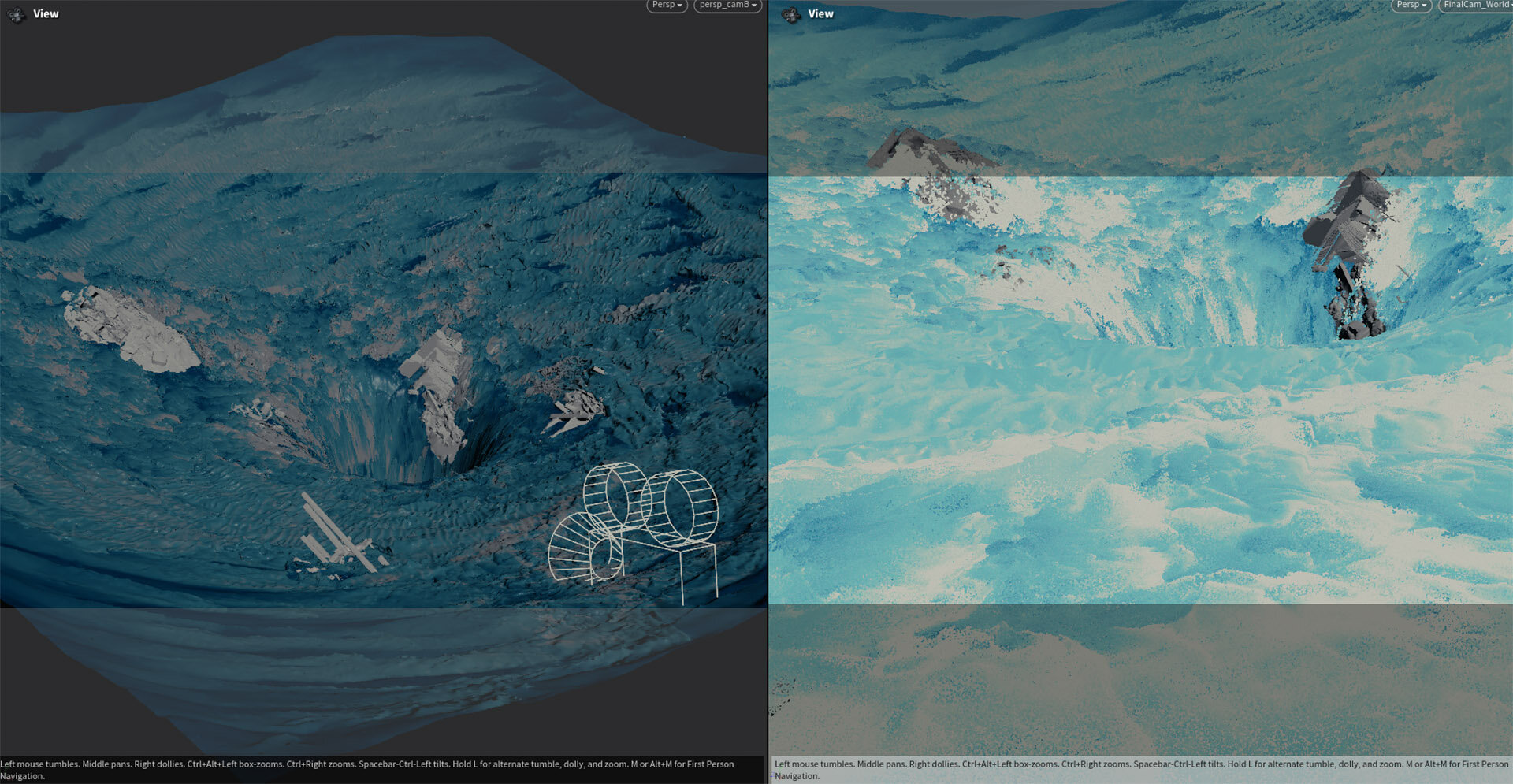
Task: Select the ship sinking inside the left whirlpool
Action: coord(437,390)
